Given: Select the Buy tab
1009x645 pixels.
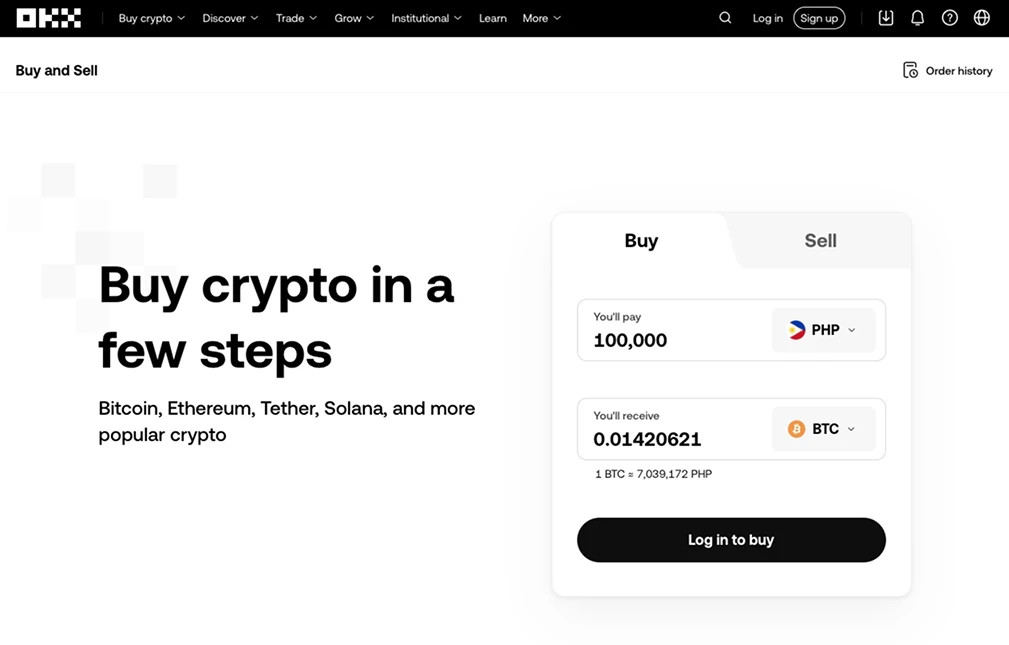Looking at the screenshot, I should click(641, 241).
